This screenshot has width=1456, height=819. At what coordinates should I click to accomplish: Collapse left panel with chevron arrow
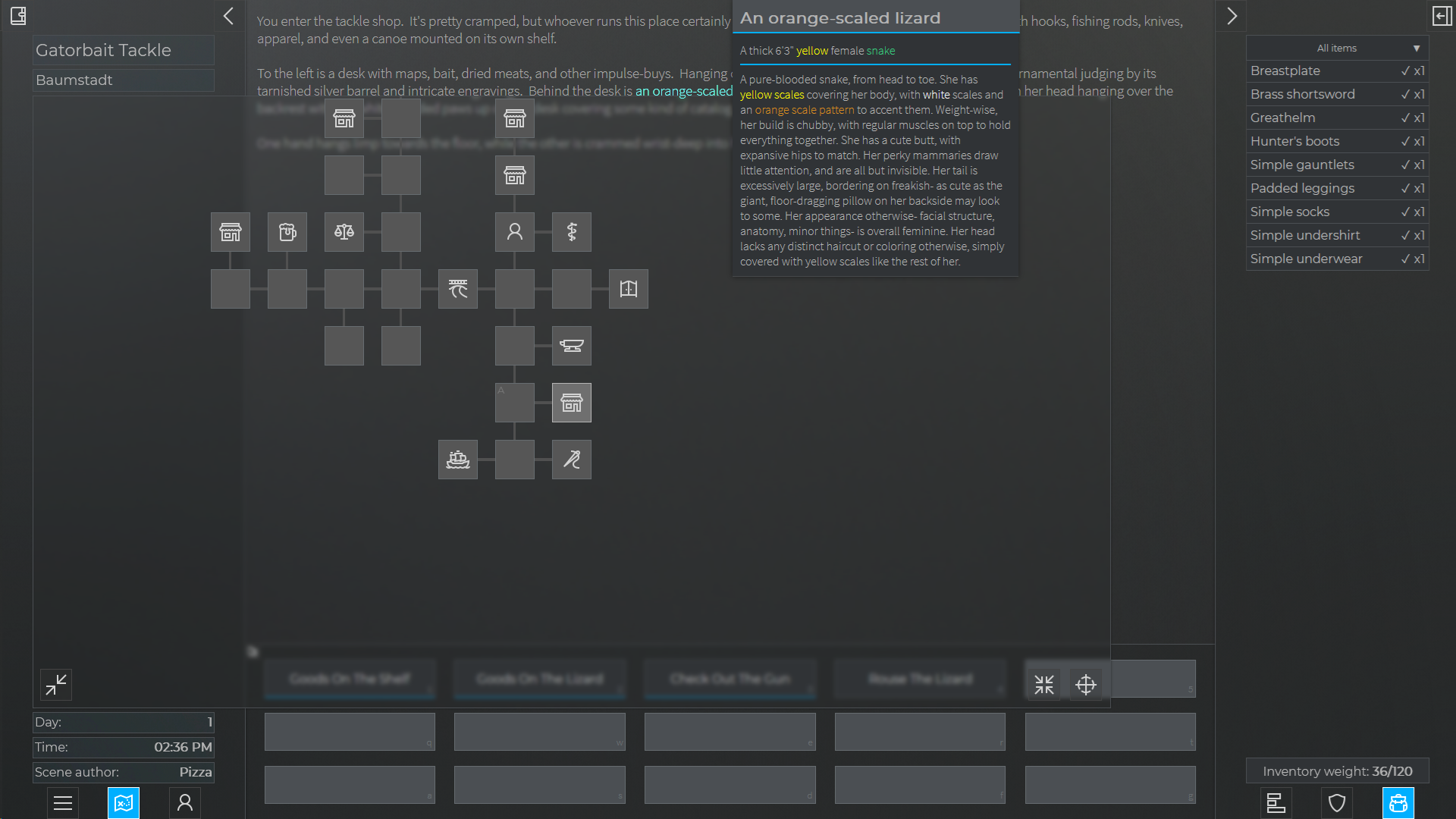pos(228,16)
